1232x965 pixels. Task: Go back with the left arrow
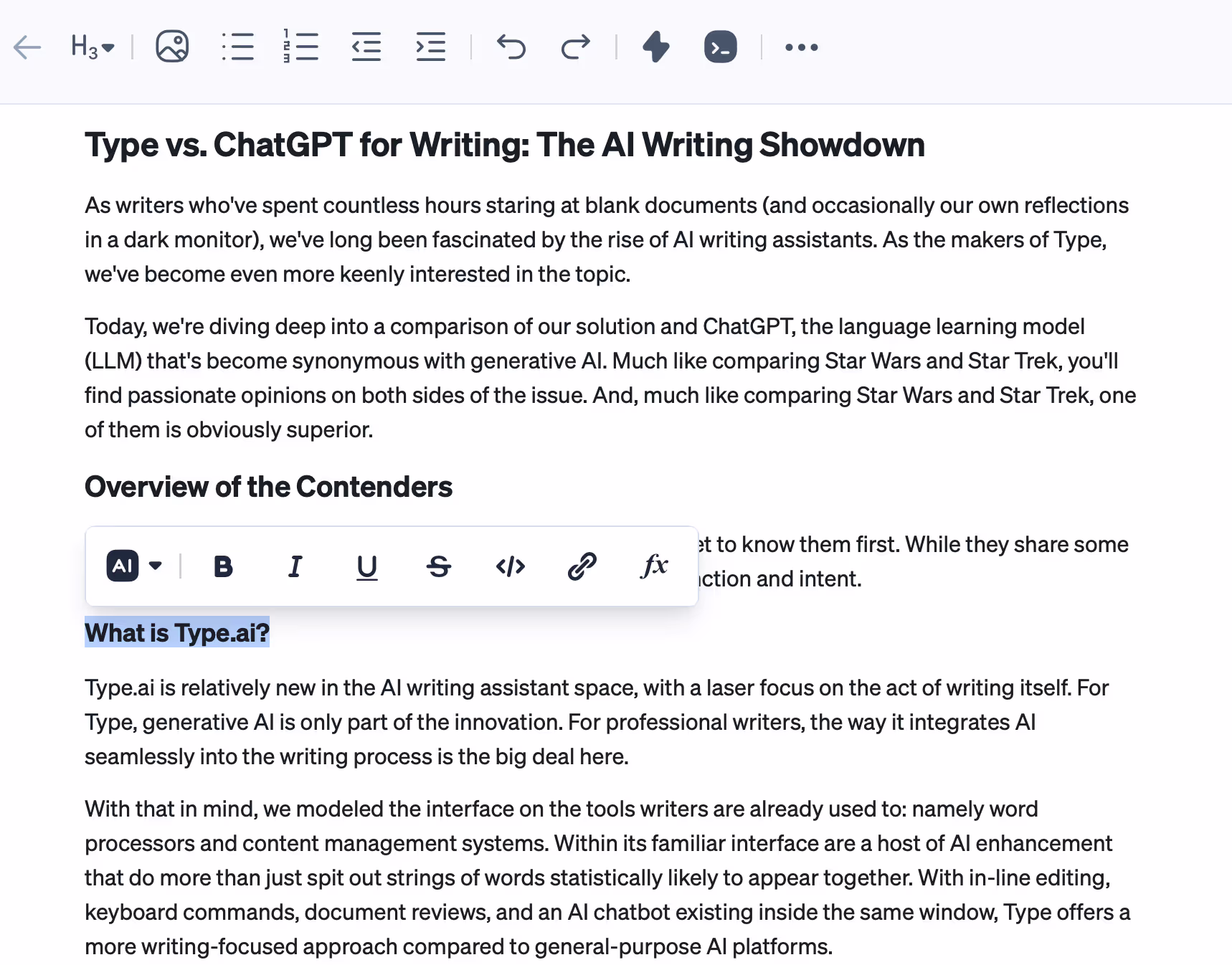27,47
